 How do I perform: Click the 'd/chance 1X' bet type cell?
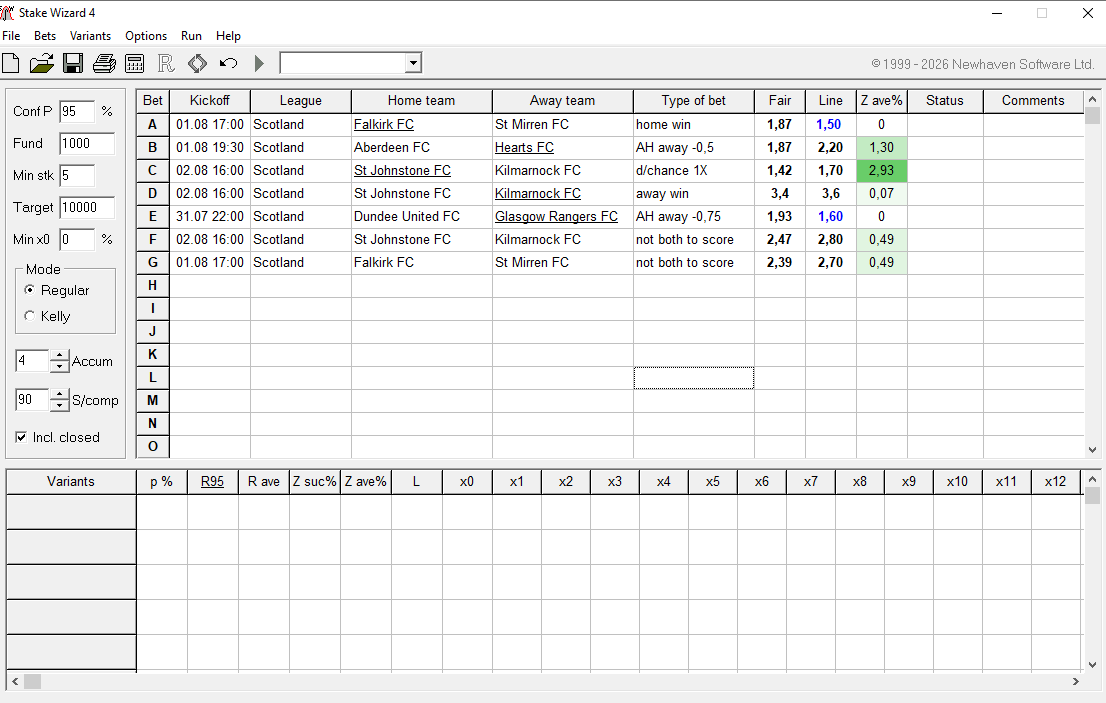[x=693, y=171]
